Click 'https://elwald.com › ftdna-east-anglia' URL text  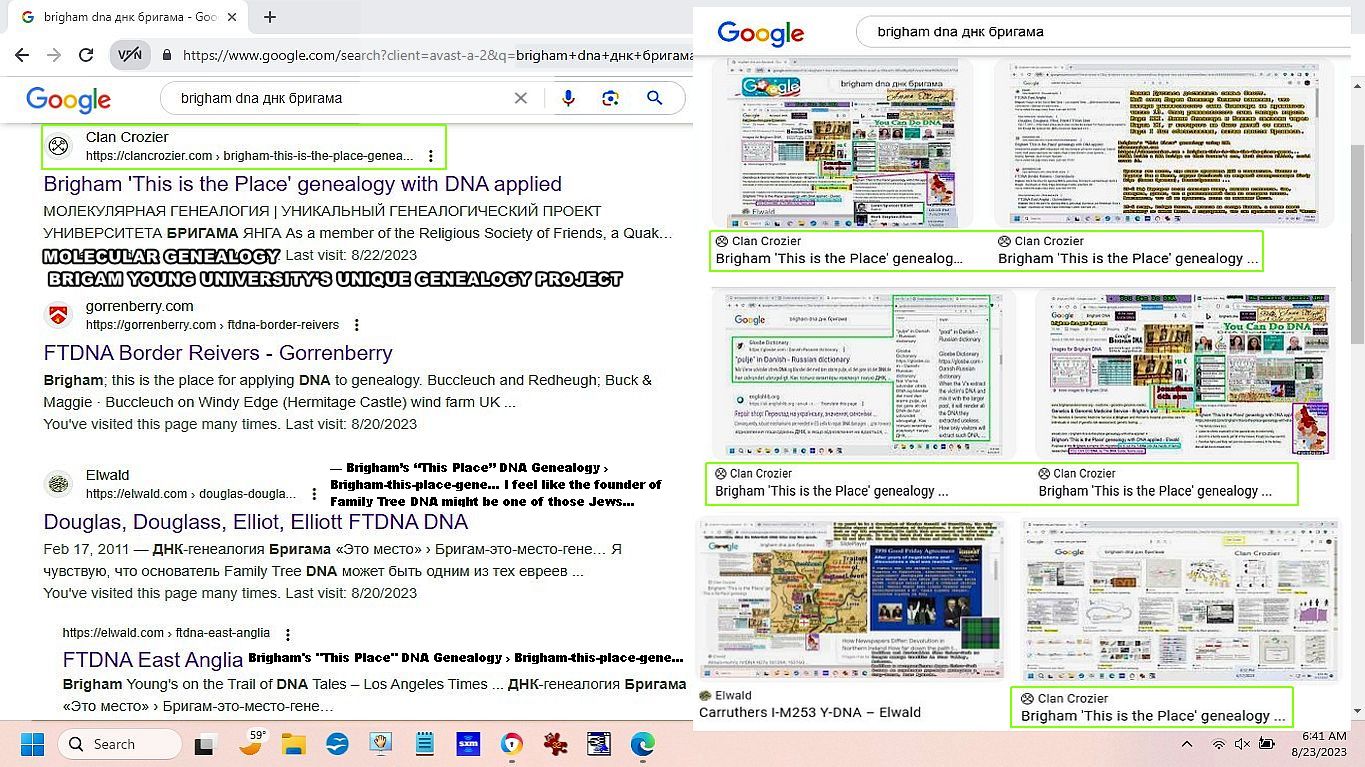pyautogui.click(x=166, y=633)
